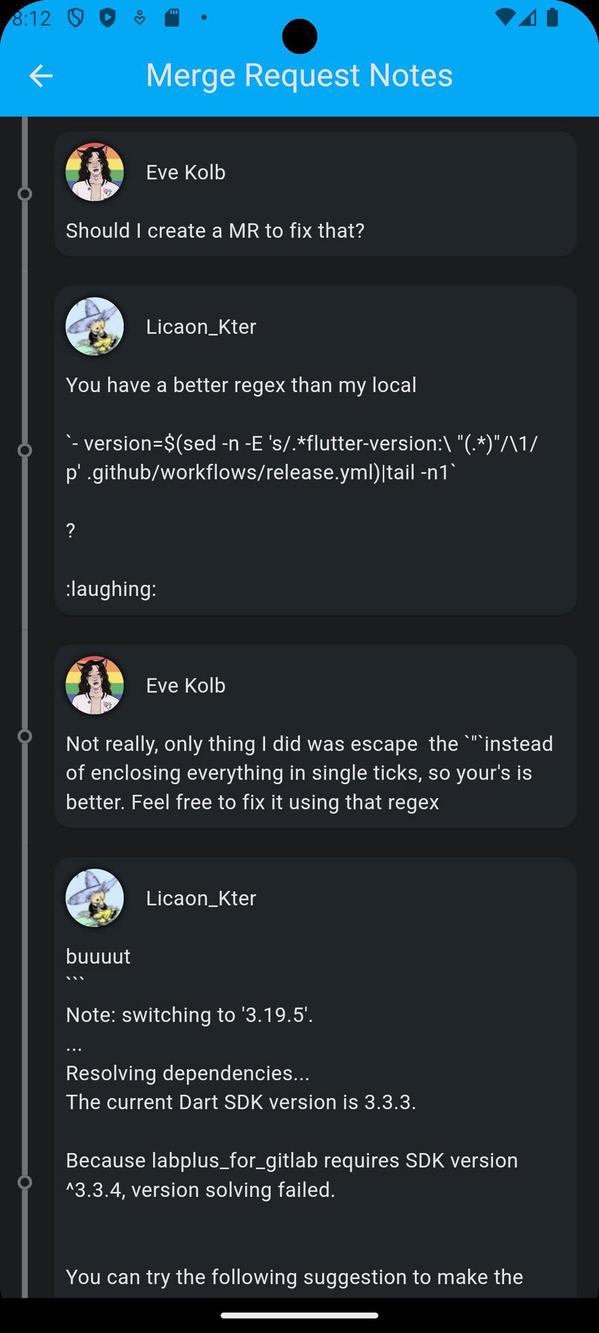The image size is (599, 1333).
Task: Tap the navigation gesture pill at bottom
Action: click(299, 1315)
